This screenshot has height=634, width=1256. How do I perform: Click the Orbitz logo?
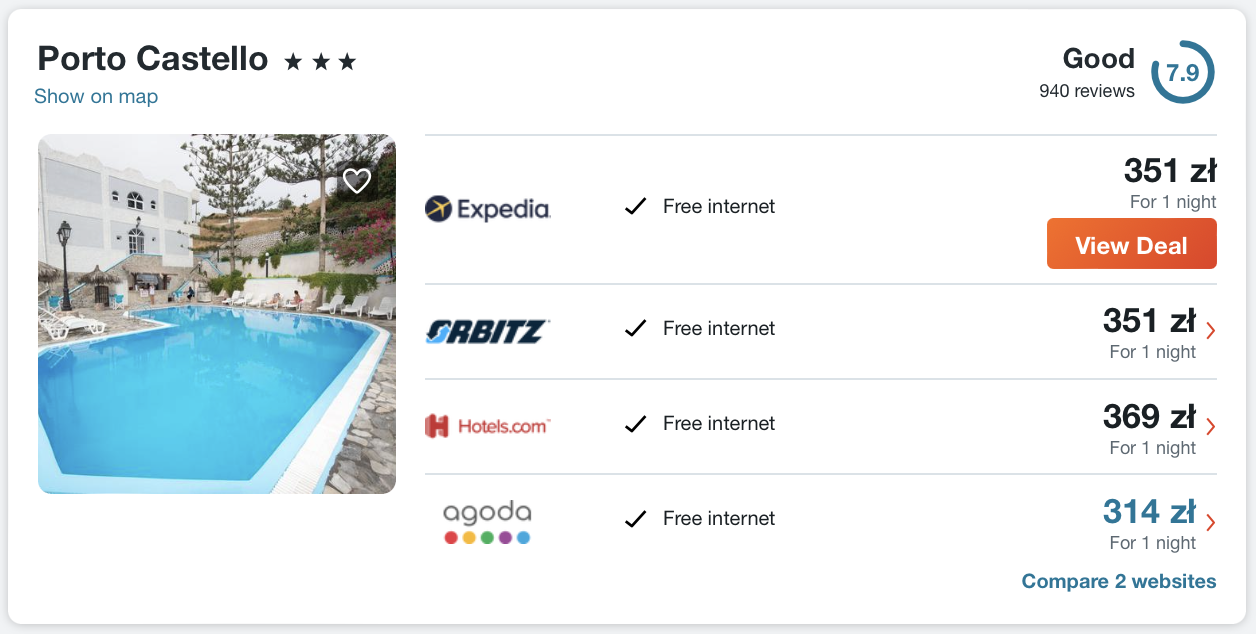[x=488, y=330]
